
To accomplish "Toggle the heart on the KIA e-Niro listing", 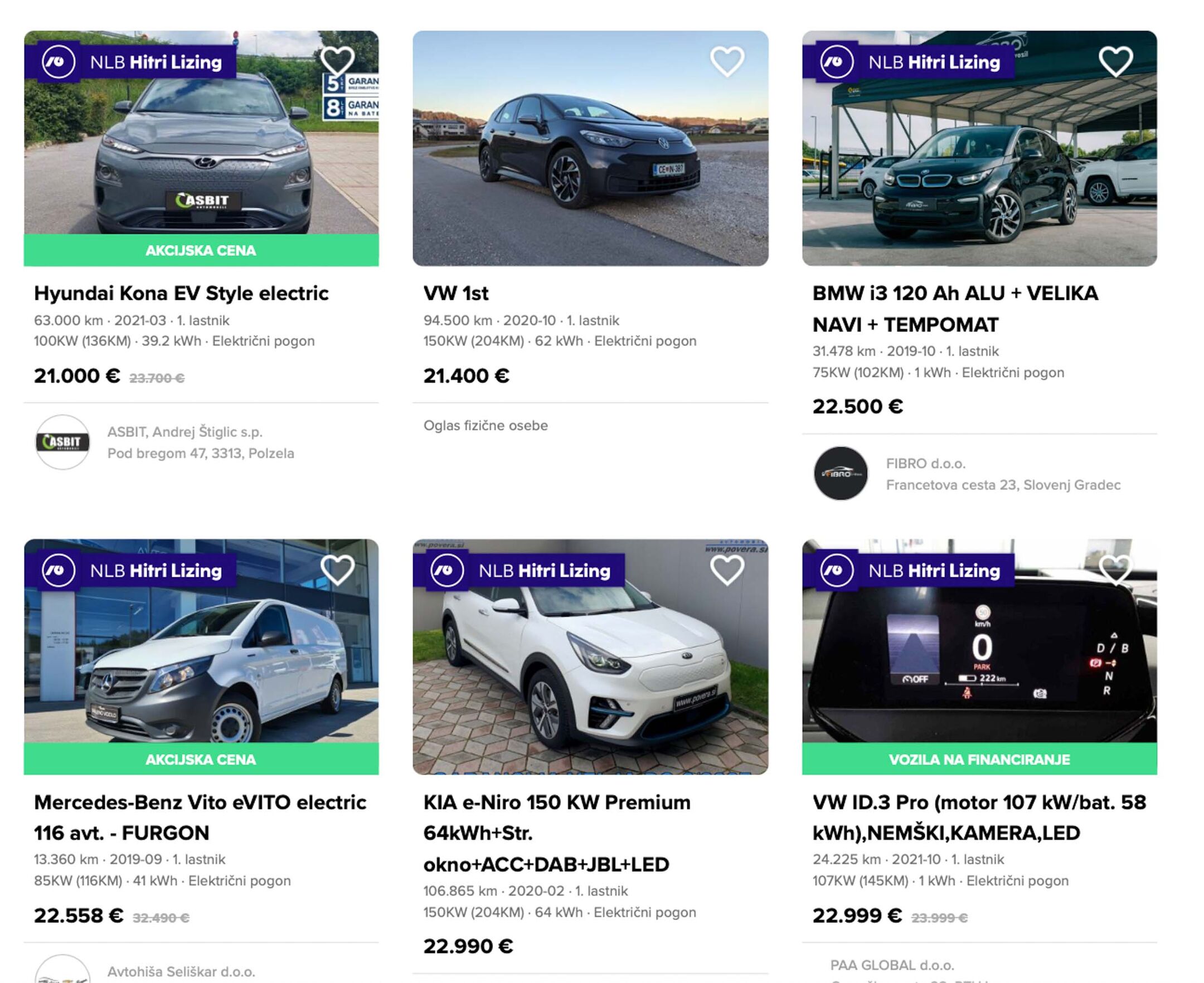I will (x=727, y=570).
